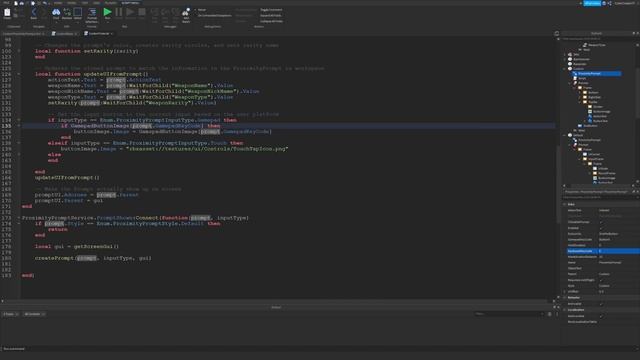Open the File menu
Image resolution: width=640 pixels, height=360 pixels.
tap(7, 3)
